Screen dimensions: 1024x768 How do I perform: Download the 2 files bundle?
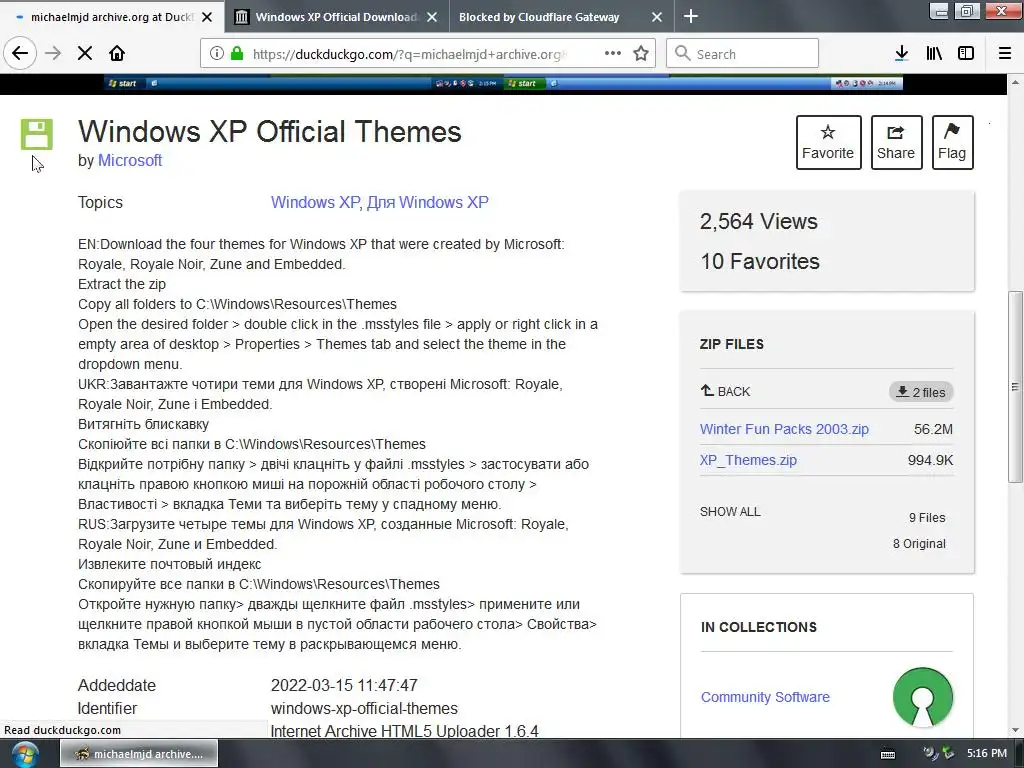[921, 392]
